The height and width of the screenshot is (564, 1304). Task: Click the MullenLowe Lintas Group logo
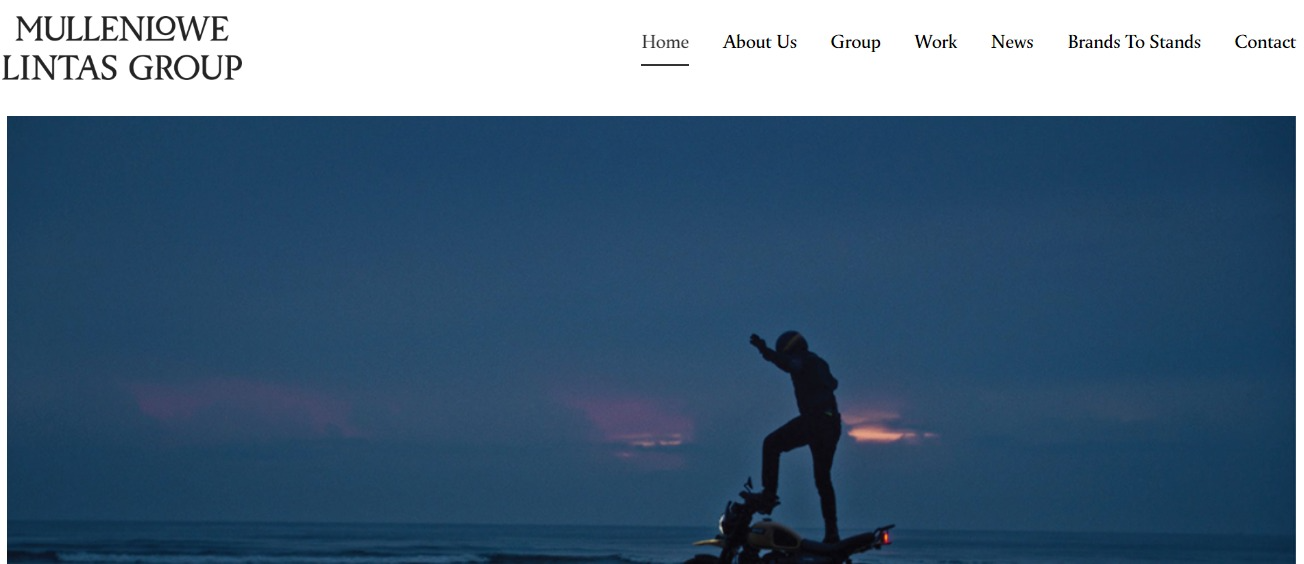coord(122,48)
